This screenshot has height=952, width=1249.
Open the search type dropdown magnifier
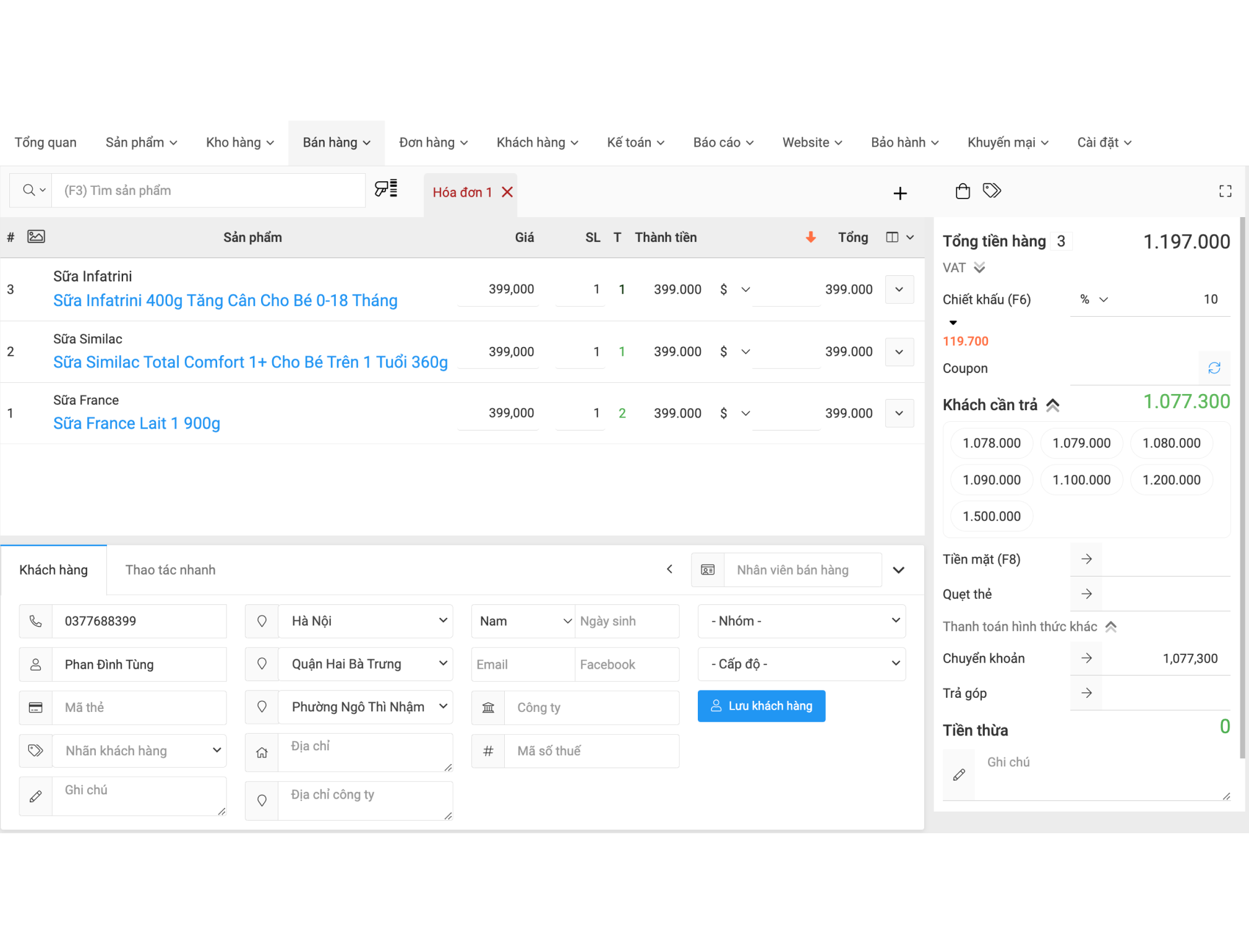click(34, 190)
